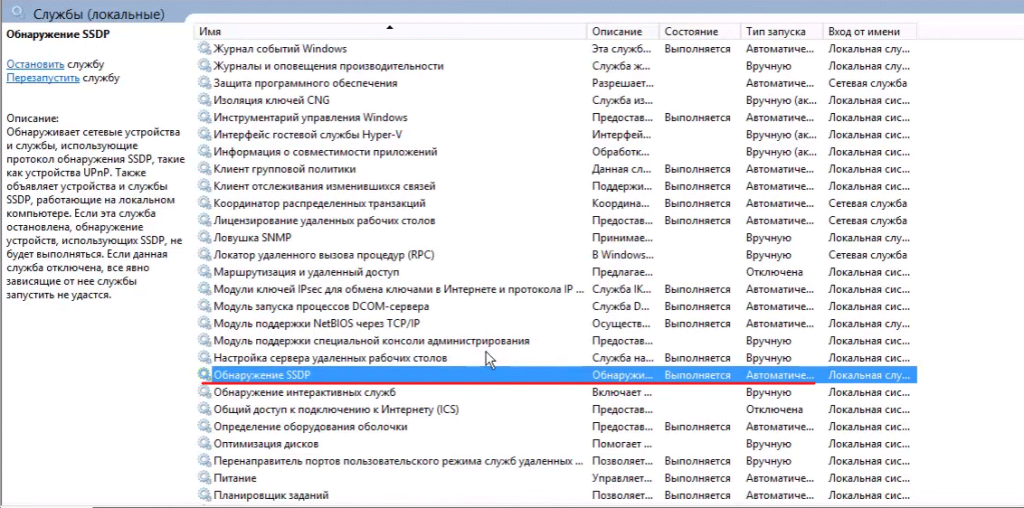This screenshot has width=1024, height=508.
Task: Click gear icon of Ловушка SNMP
Action: tap(204, 238)
